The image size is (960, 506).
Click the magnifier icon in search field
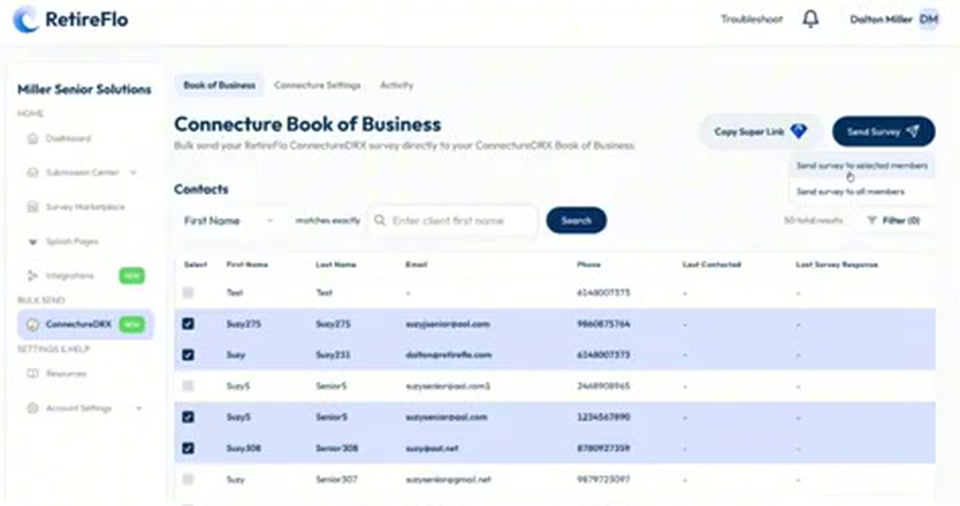(380, 220)
